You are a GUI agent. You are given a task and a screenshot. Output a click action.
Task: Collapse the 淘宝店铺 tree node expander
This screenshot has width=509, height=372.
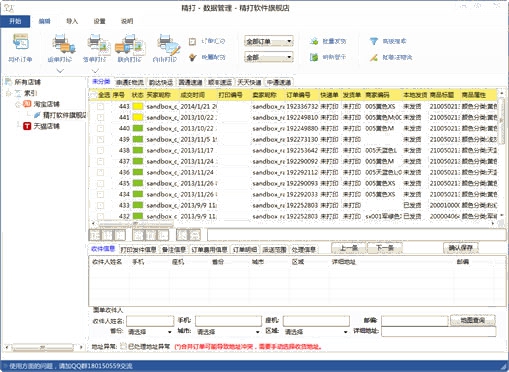click(18, 104)
